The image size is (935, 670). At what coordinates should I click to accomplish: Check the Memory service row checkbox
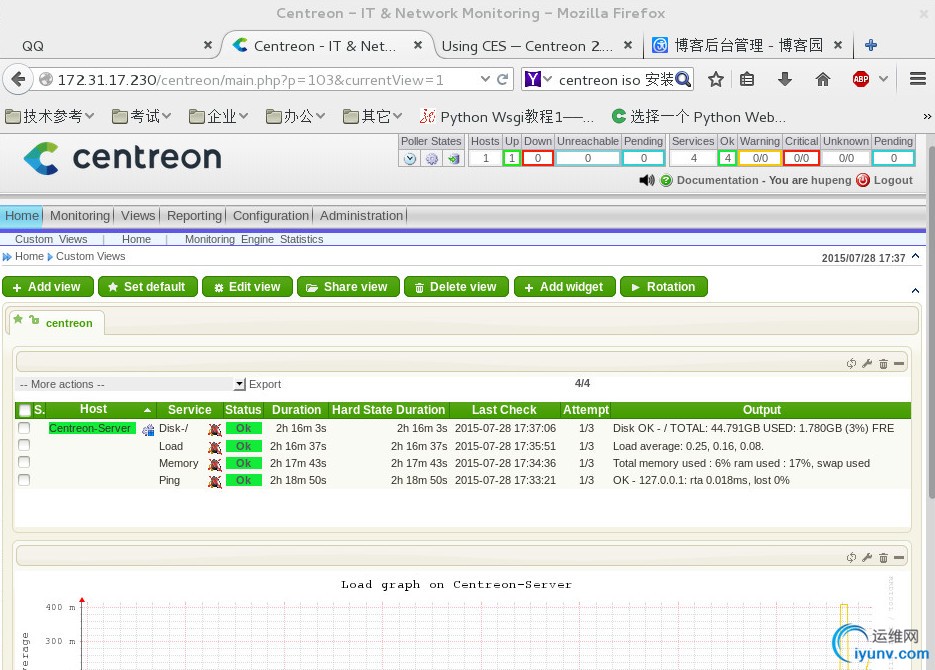point(24,463)
